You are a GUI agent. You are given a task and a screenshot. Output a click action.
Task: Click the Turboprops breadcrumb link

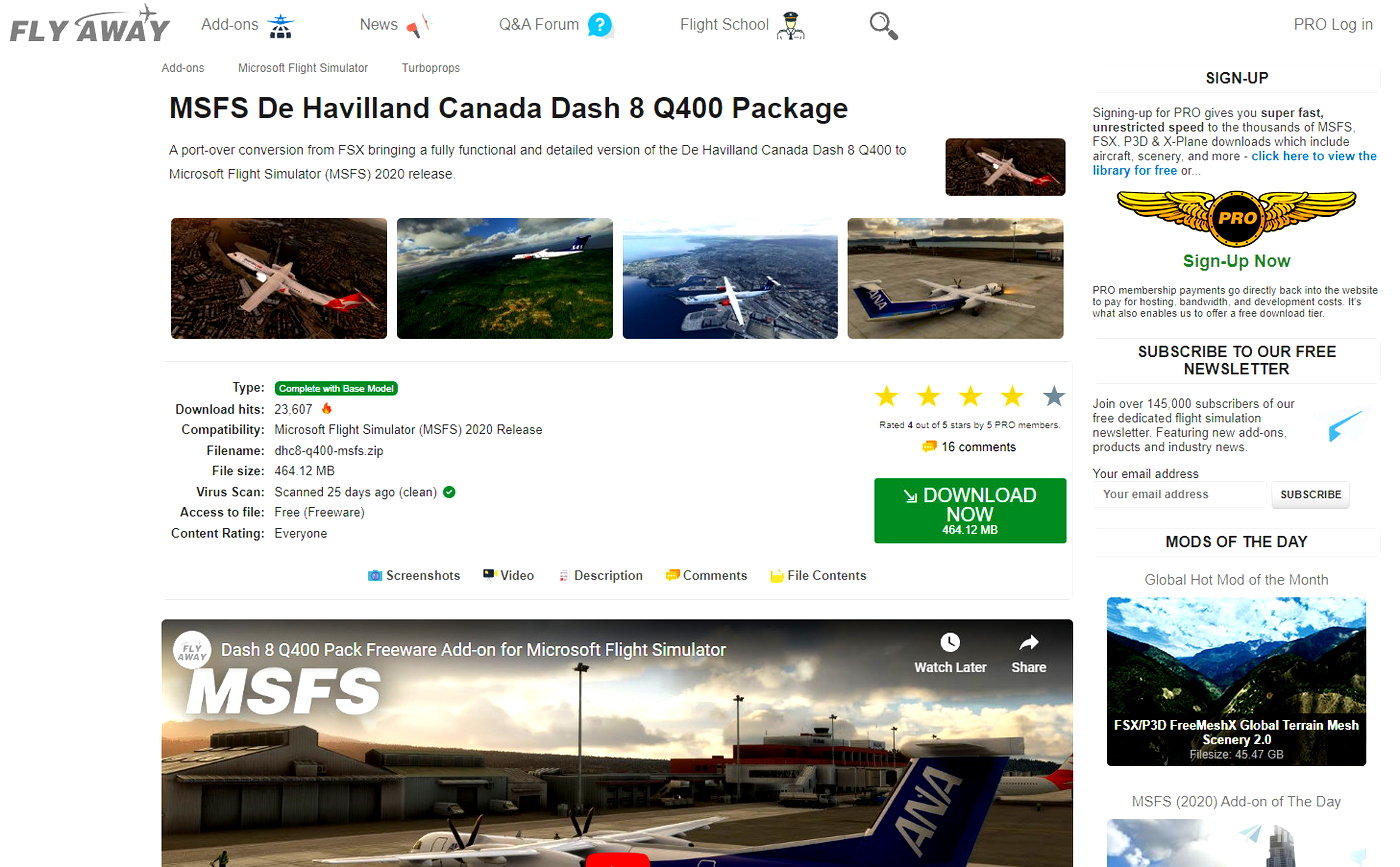431,68
